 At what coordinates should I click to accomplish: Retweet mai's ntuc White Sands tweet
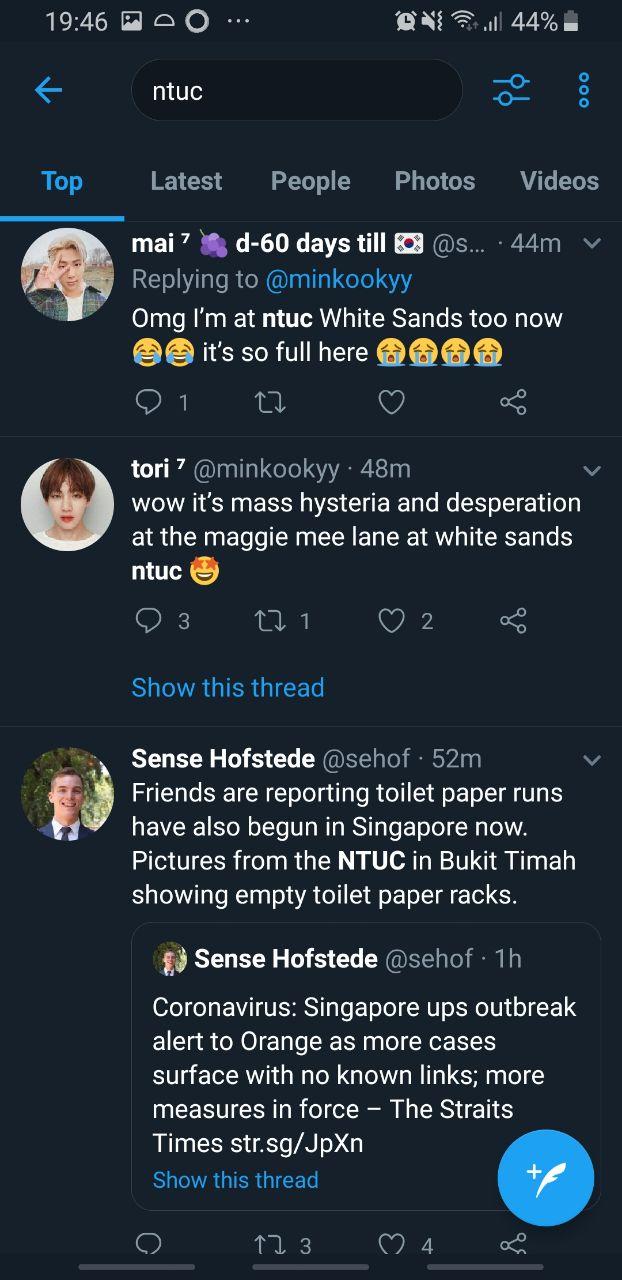(268, 402)
